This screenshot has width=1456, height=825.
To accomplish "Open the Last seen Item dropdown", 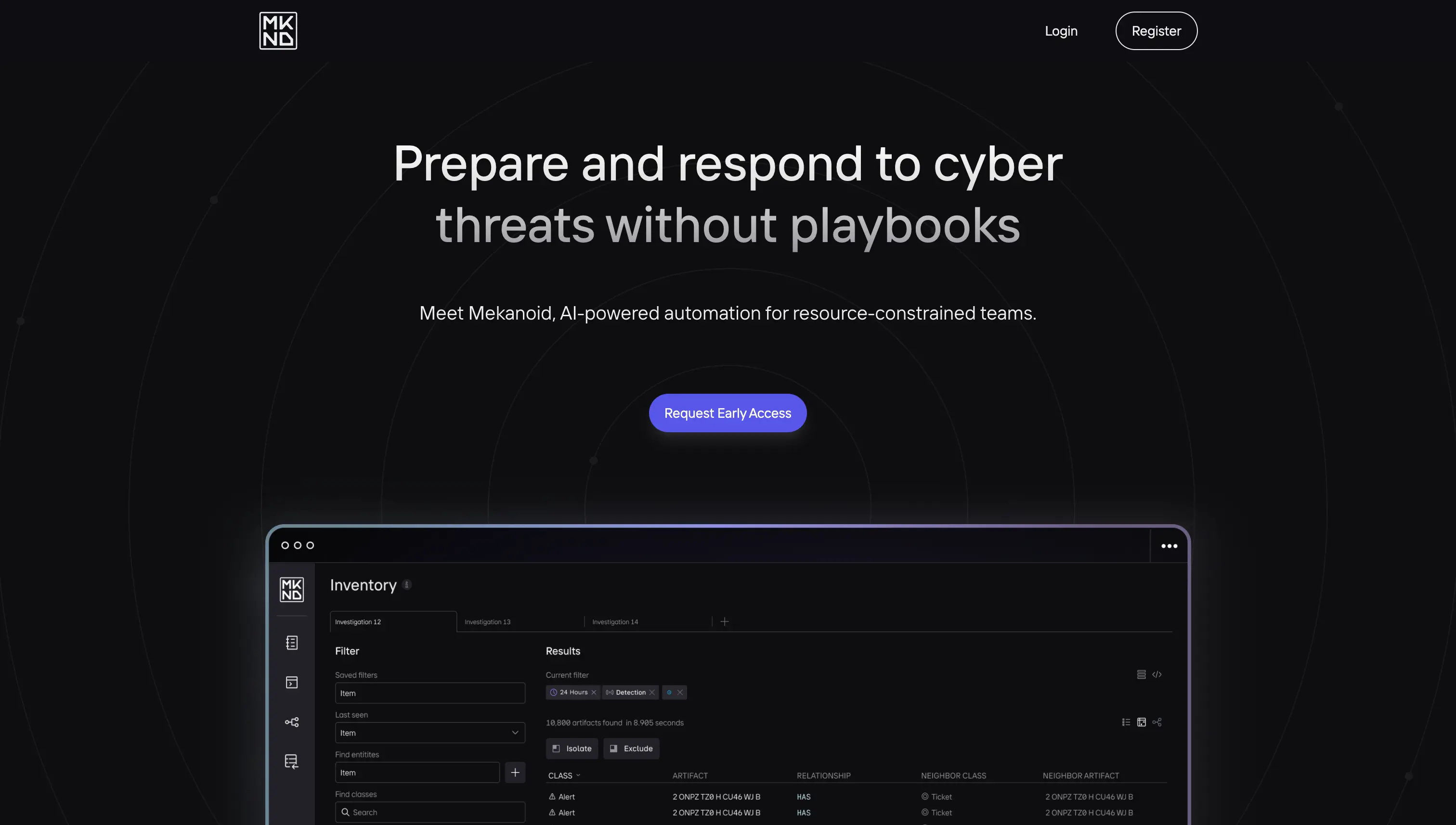I will coord(429,732).
